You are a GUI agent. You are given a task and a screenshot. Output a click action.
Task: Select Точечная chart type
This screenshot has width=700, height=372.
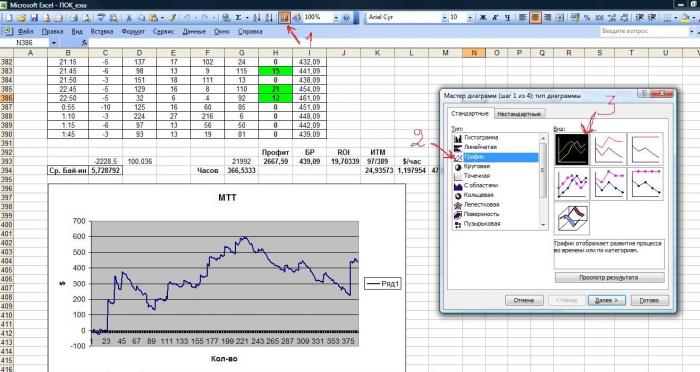(477, 176)
